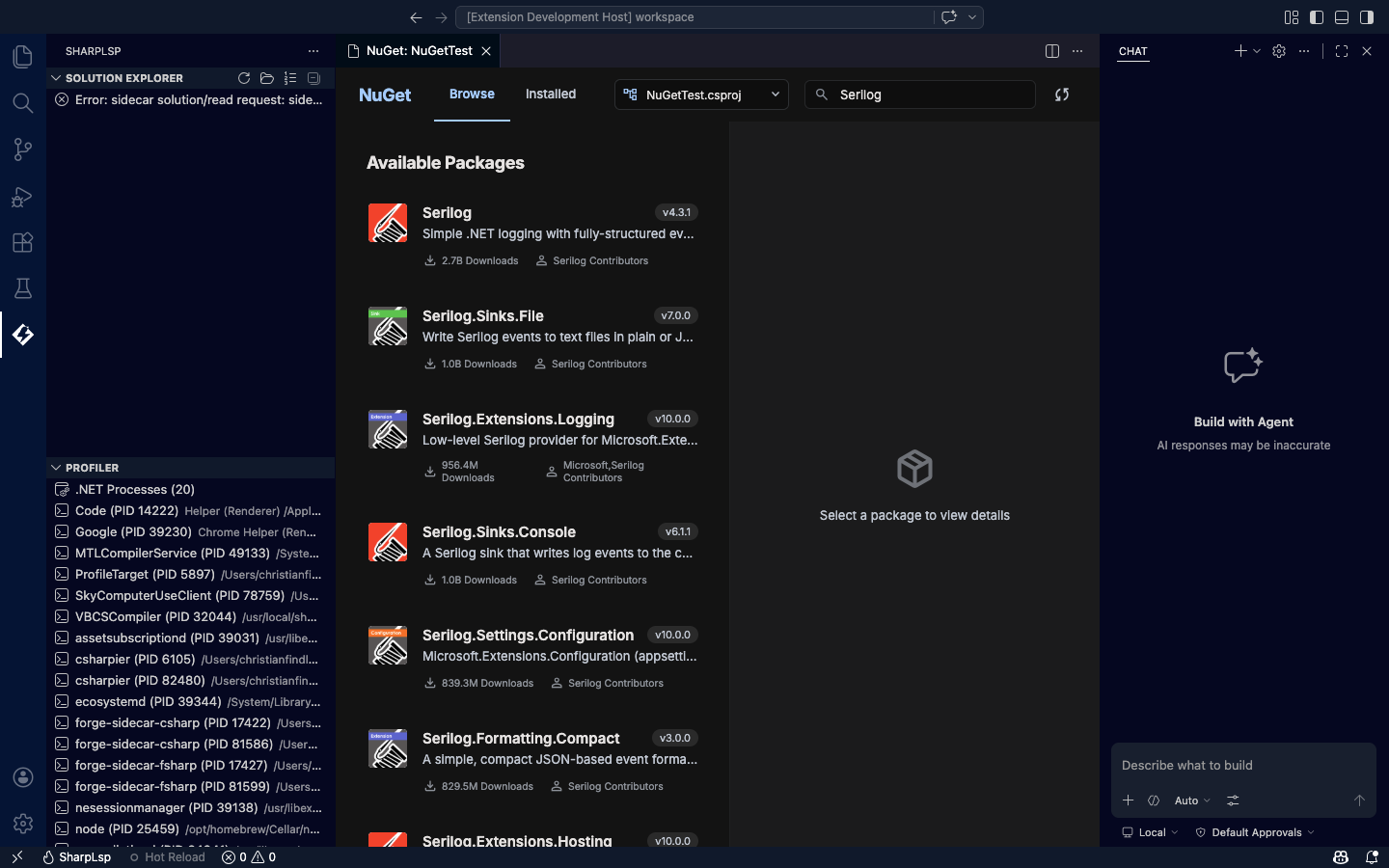Select the ProfileTarget (PID 5897) process
This screenshot has height=868, width=1389.
tap(190, 575)
